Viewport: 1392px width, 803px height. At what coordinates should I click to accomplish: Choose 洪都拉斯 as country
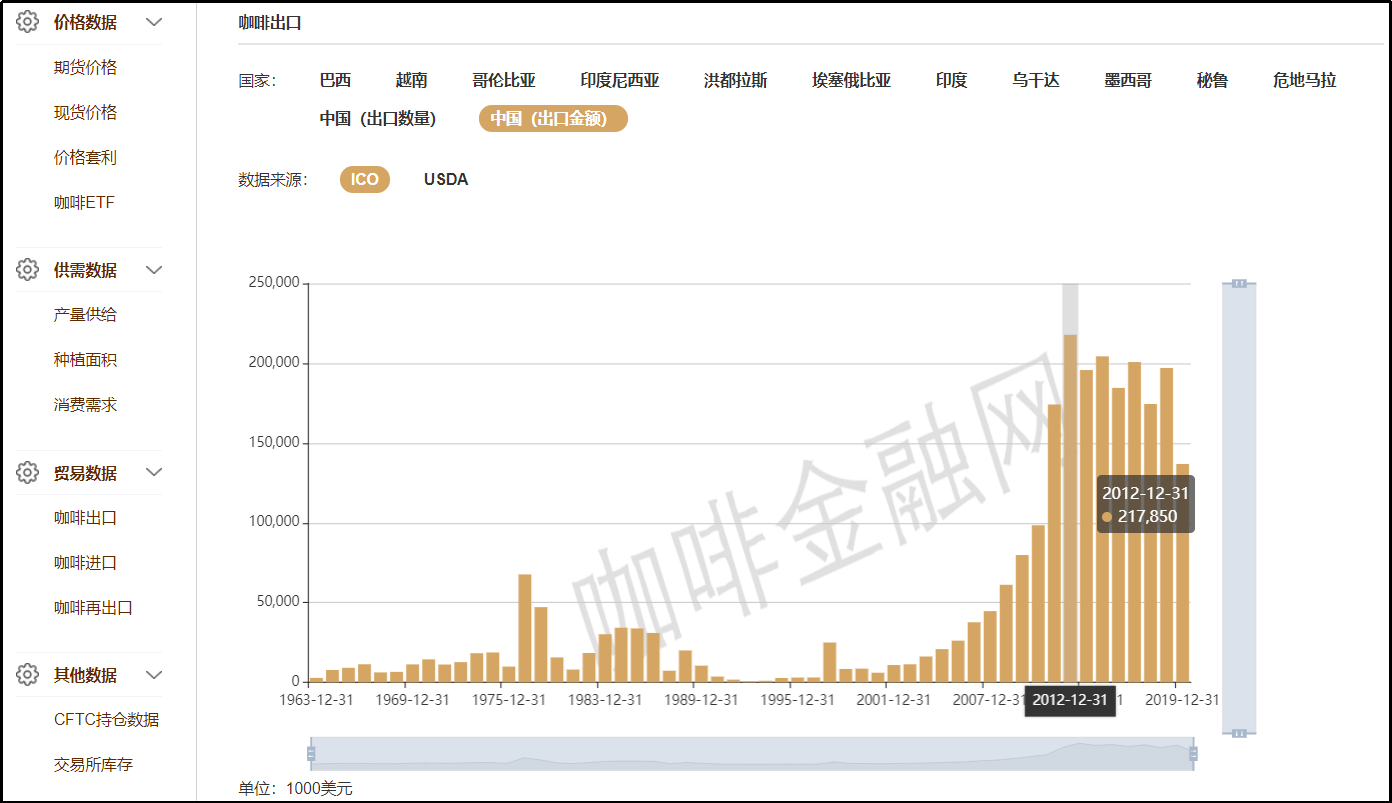(x=736, y=80)
